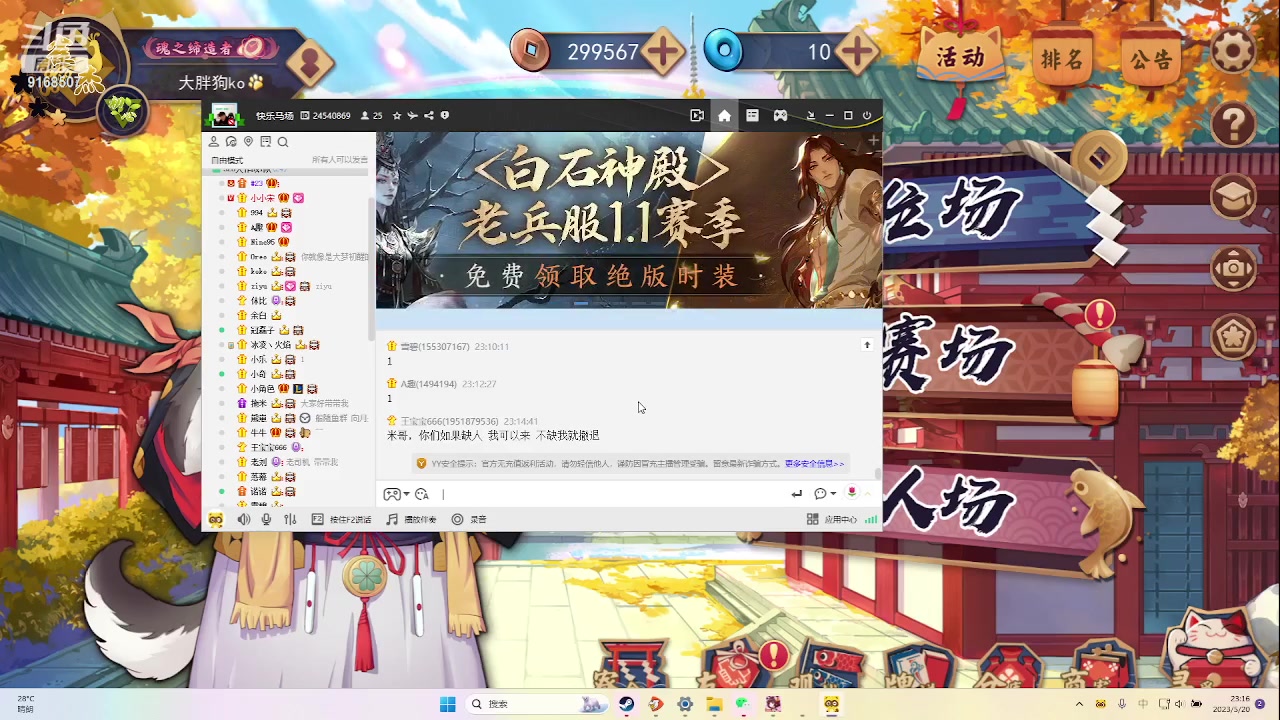This screenshot has width=1280, height=720.
Task: Click the user list scrollbar
Action: pyautogui.click(x=372, y=270)
